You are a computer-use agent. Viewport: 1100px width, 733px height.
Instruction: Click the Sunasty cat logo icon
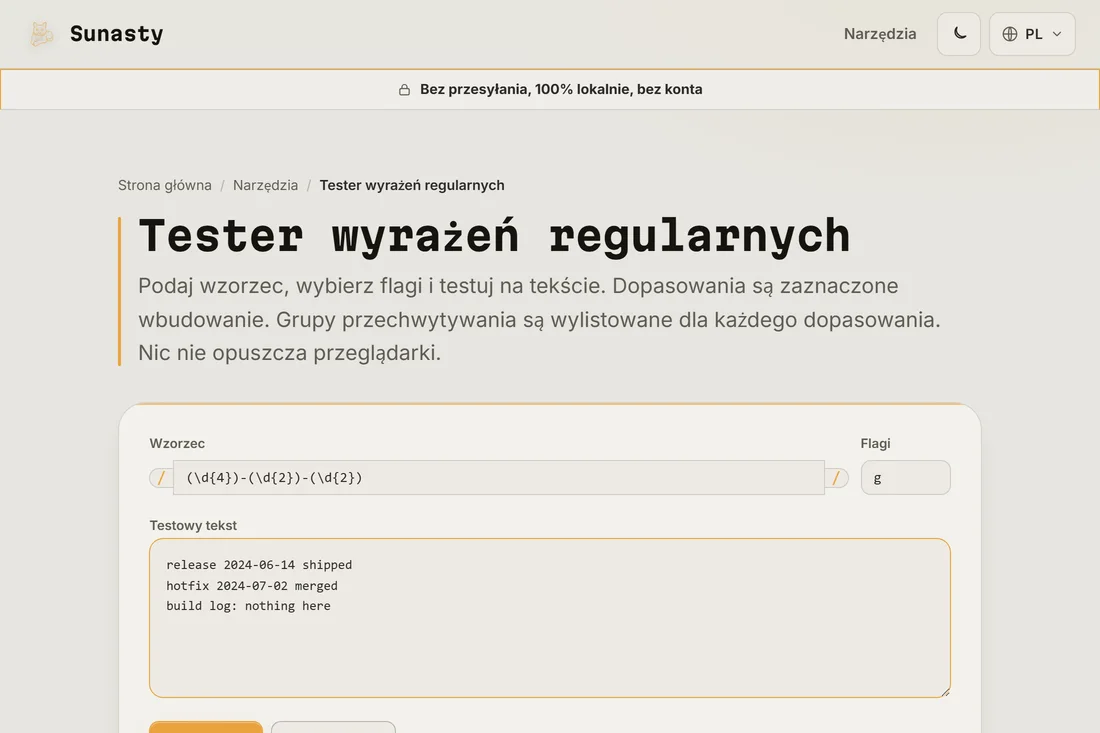click(x=41, y=34)
